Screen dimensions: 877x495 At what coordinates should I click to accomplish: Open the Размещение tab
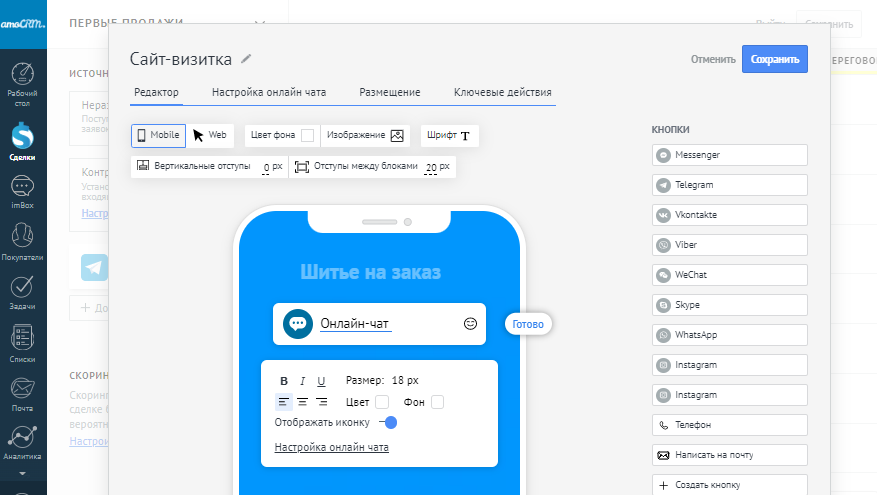click(x=390, y=93)
